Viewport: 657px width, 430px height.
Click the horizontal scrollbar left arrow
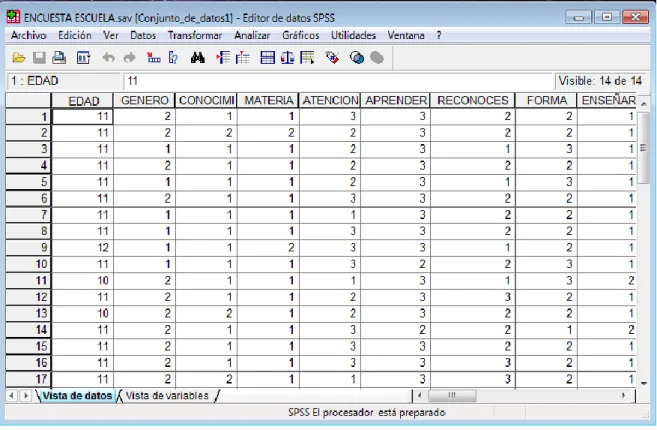click(x=419, y=395)
